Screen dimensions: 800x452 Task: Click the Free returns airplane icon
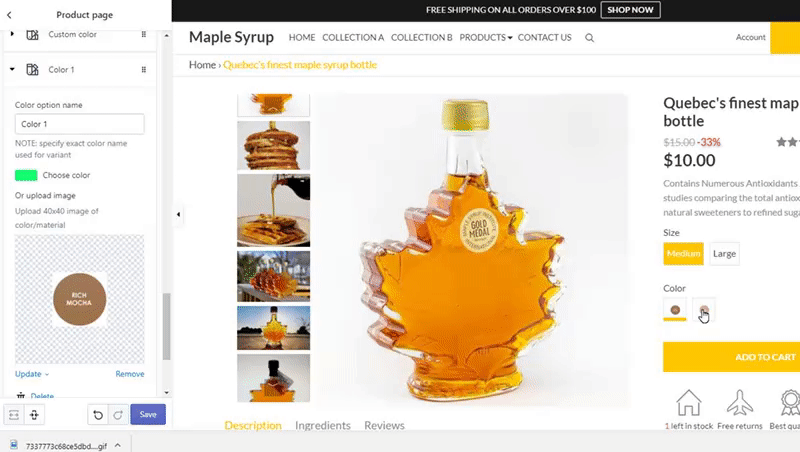point(740,403)
